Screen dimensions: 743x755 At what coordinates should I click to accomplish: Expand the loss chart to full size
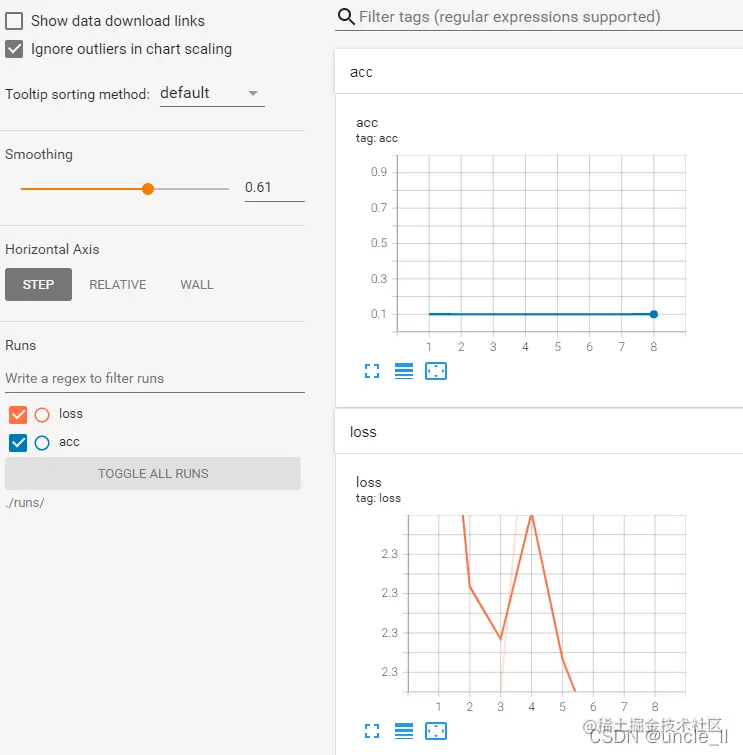(372, 730)
